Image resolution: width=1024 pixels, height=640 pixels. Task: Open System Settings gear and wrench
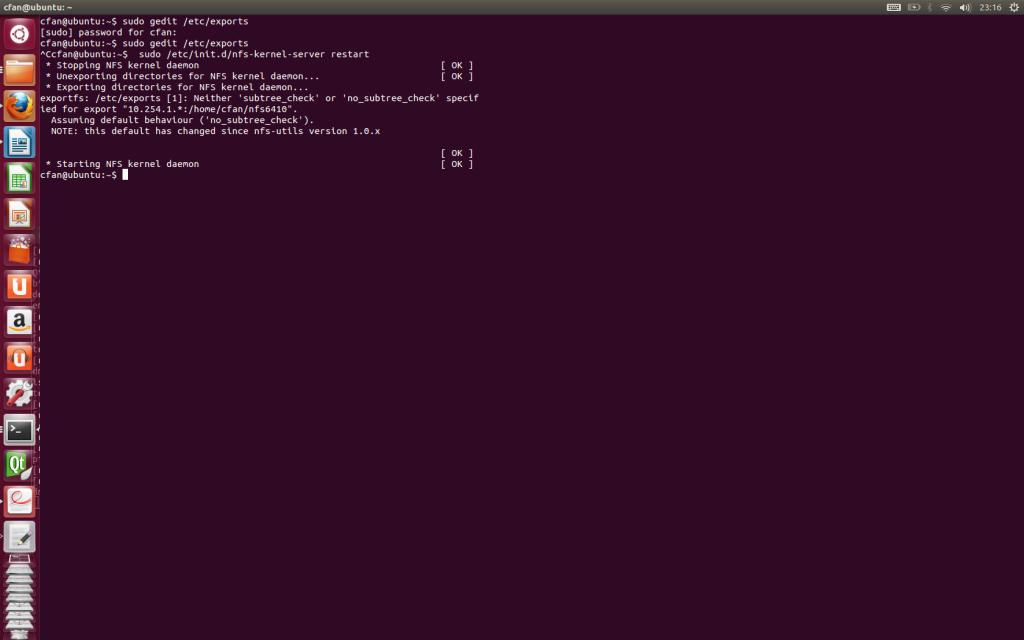coord(20,394)
